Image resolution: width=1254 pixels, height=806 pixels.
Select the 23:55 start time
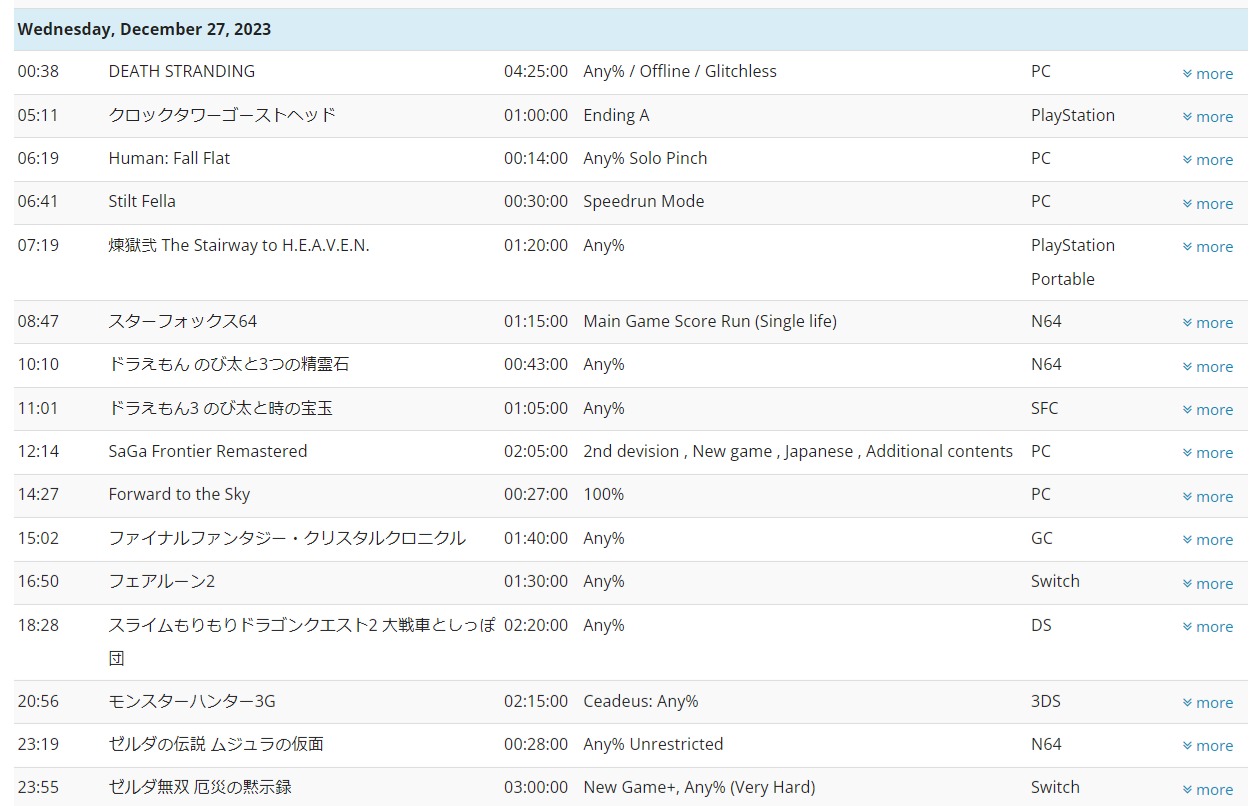38,787
